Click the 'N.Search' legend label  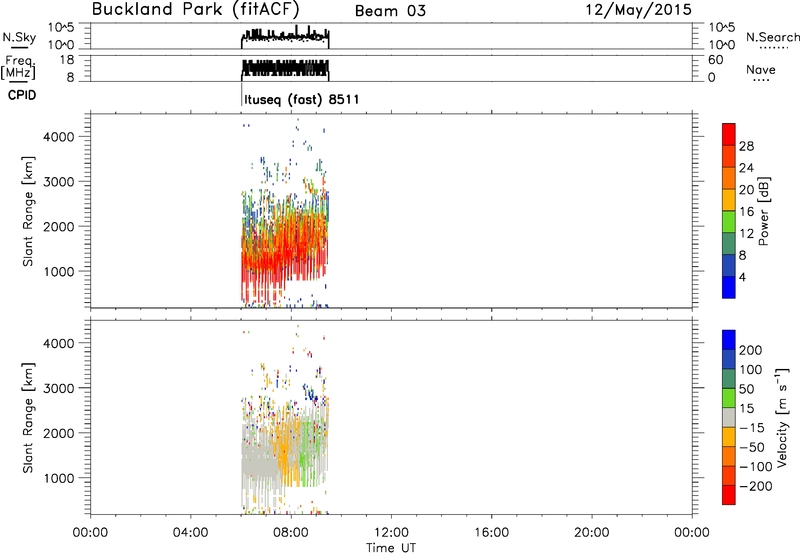click(772, 37)
